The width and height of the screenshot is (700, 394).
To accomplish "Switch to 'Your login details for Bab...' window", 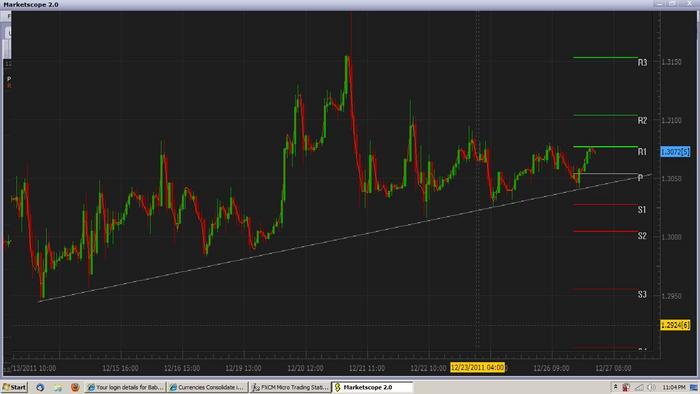I will 125,387.
